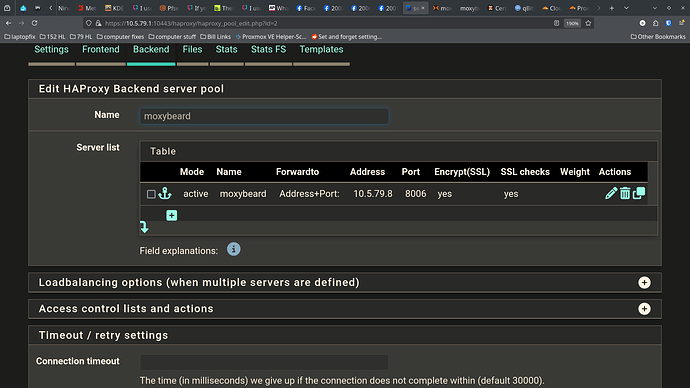The height and width of the screenshot is (388, 690).
Task: Switch to the Frontend tab
Action: (101, 49)
